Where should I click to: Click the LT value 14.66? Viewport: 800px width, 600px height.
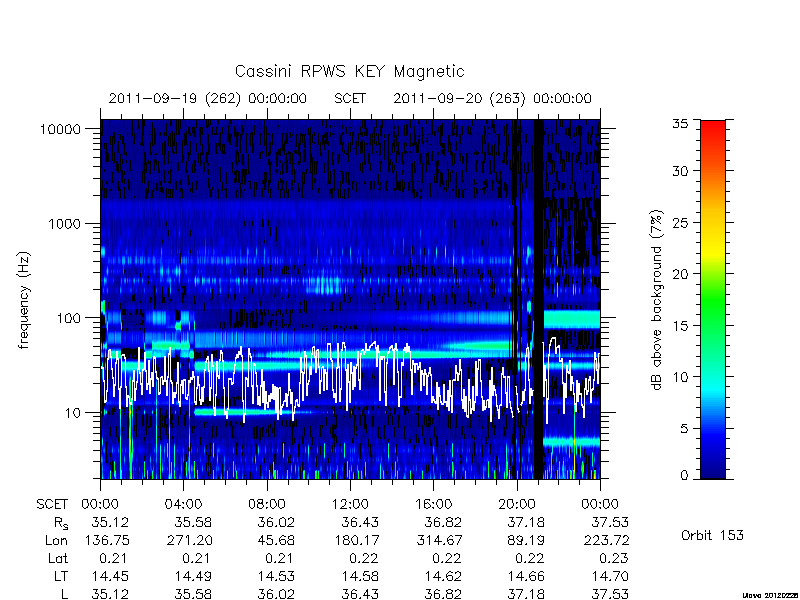click(x=526, y=576)
